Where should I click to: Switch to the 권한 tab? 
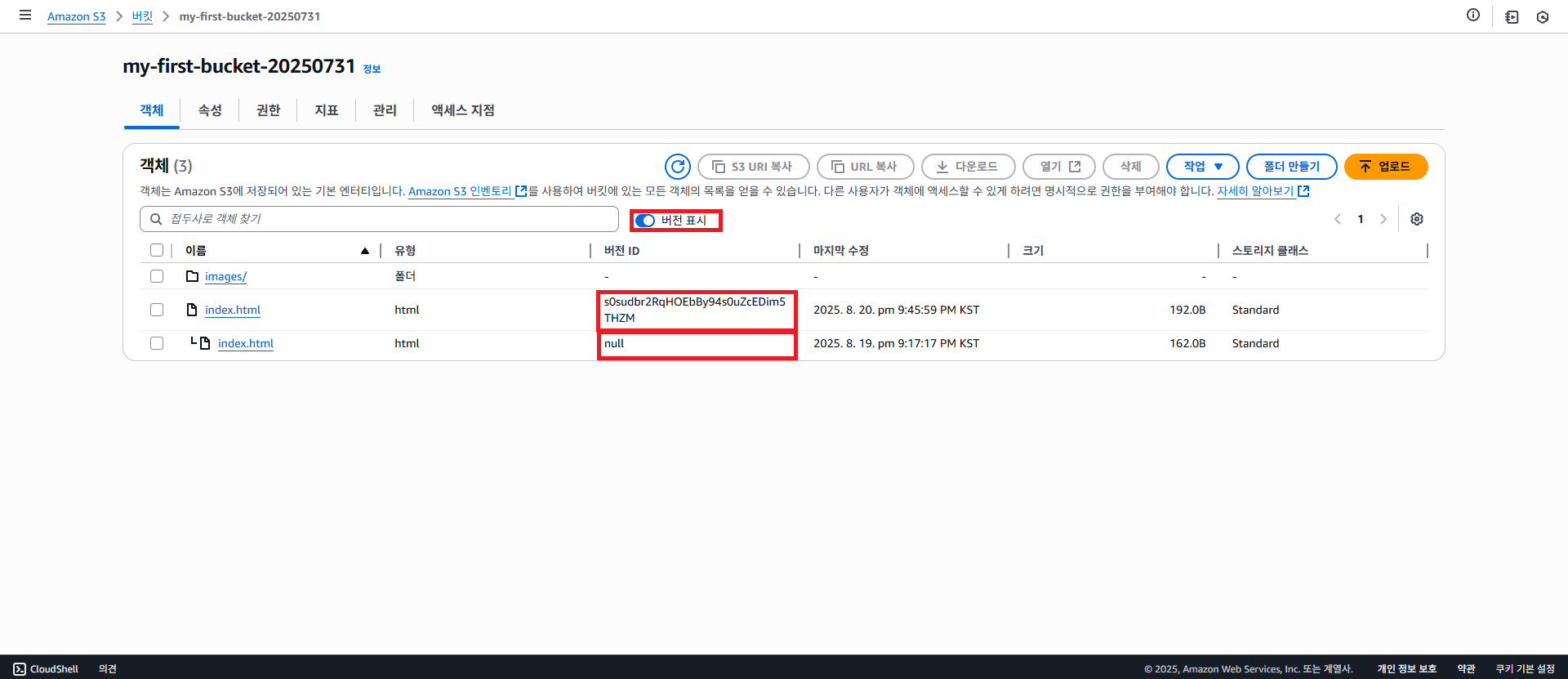[268, 110]
